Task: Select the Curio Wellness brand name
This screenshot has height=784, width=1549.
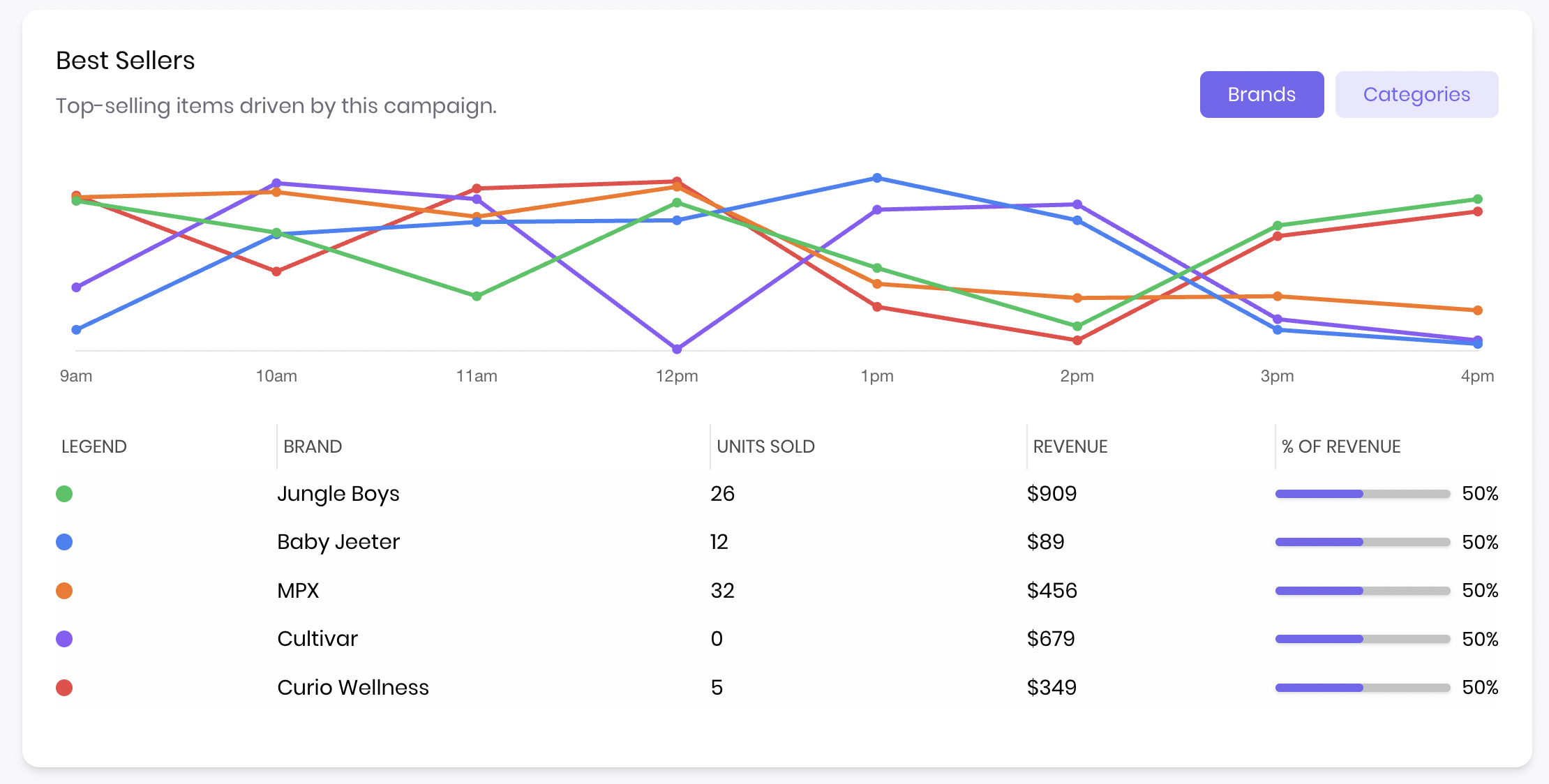Action: [352, 688]
